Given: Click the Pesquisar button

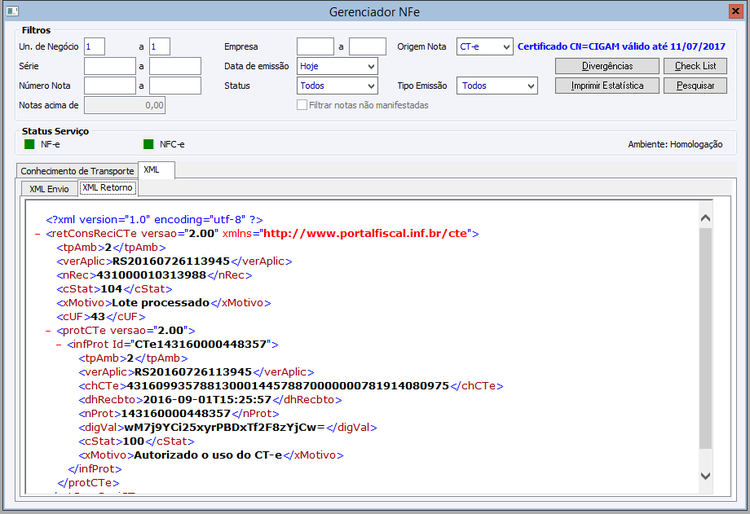Looking at the screenshot, I should (695, 86).
